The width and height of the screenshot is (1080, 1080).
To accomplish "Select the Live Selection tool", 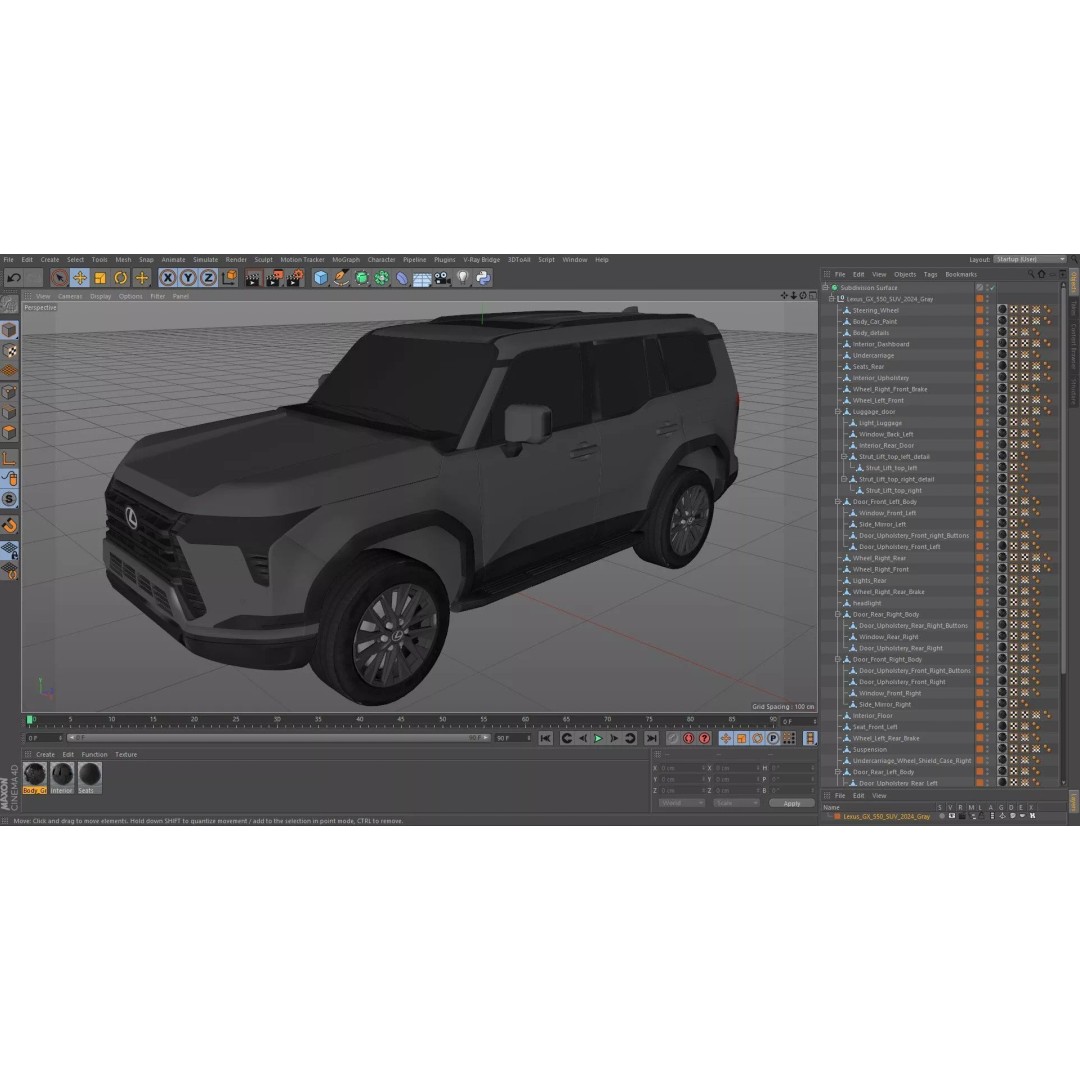I will point(59,278).
